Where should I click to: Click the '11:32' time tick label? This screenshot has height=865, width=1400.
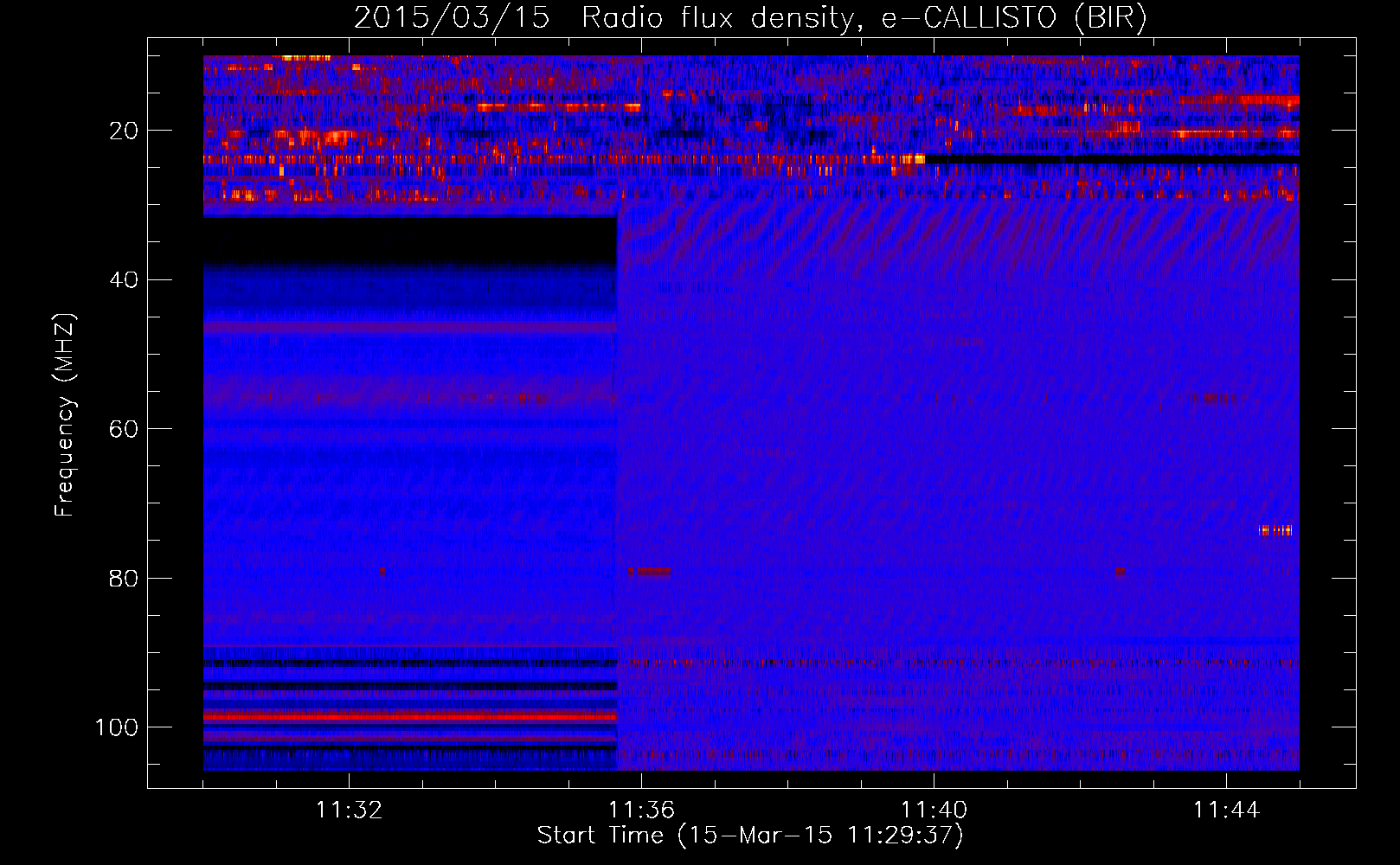pyautogui.click(x=349, y=811)
